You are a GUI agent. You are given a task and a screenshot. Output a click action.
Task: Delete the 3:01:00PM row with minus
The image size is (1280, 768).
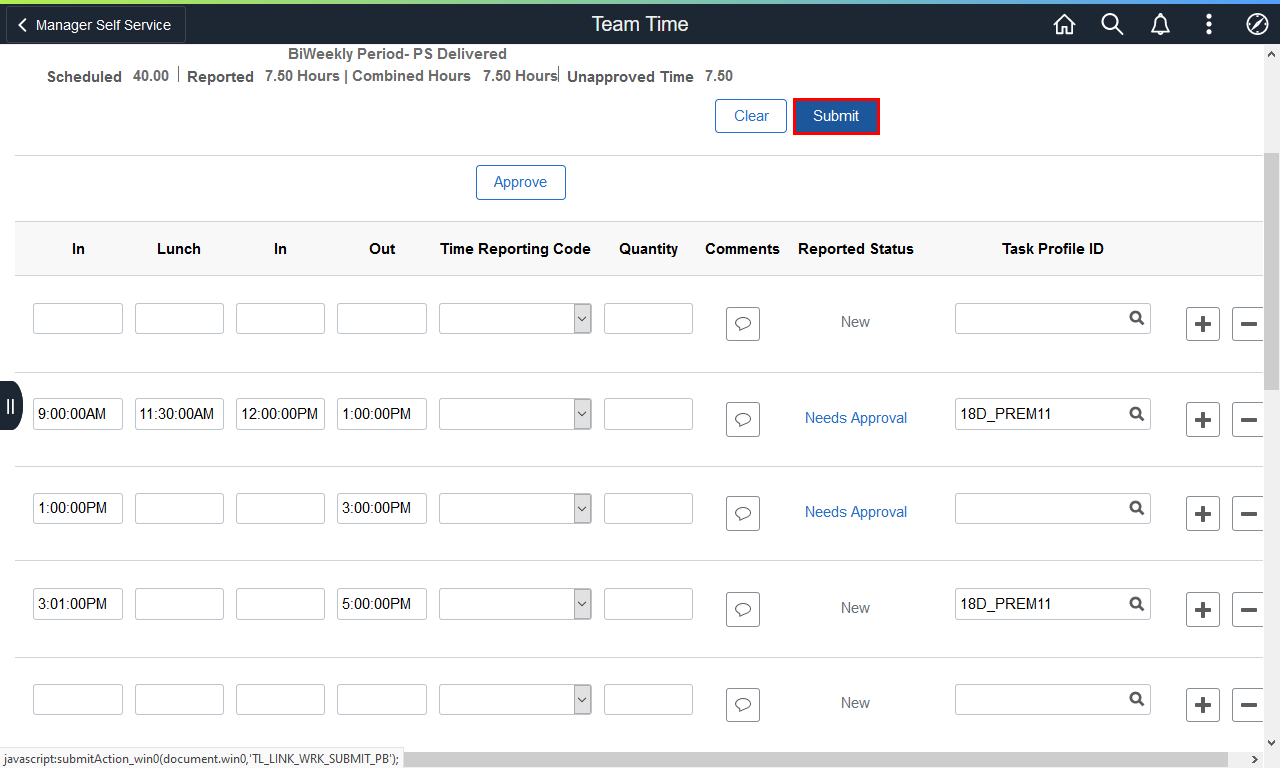[1248, 609]
